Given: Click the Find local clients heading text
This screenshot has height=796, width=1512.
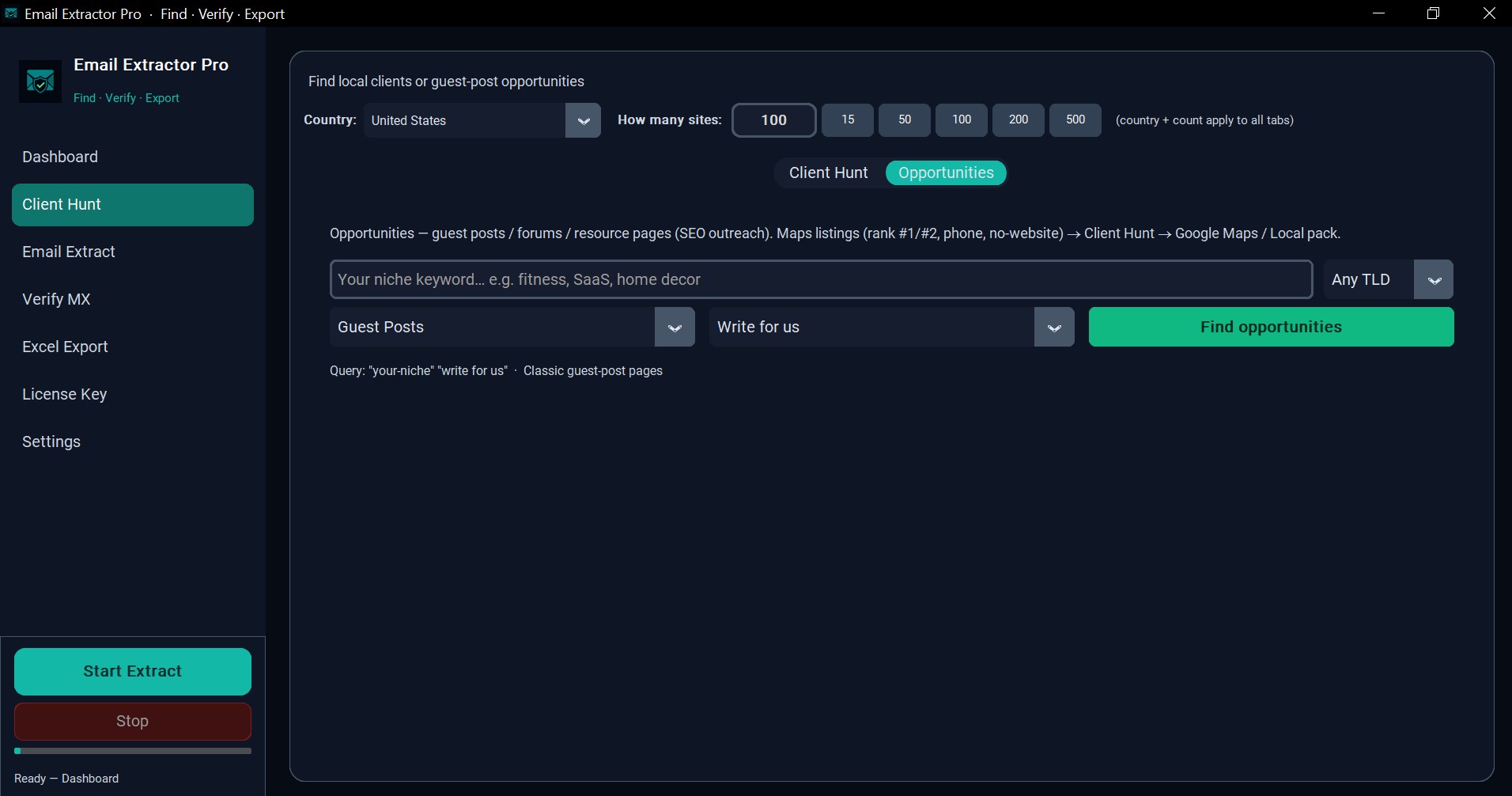Looking at the screenshot, I should pyautogui.click(x=446, y=81).
